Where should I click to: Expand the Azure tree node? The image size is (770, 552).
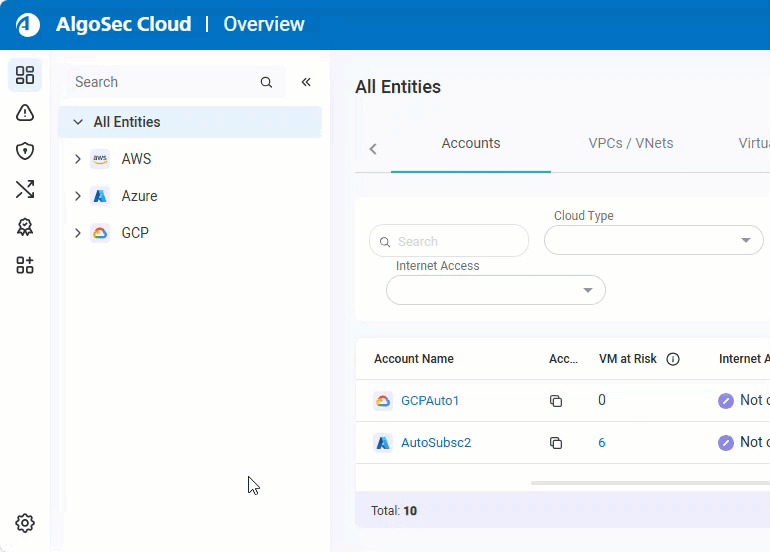(78, 196)
